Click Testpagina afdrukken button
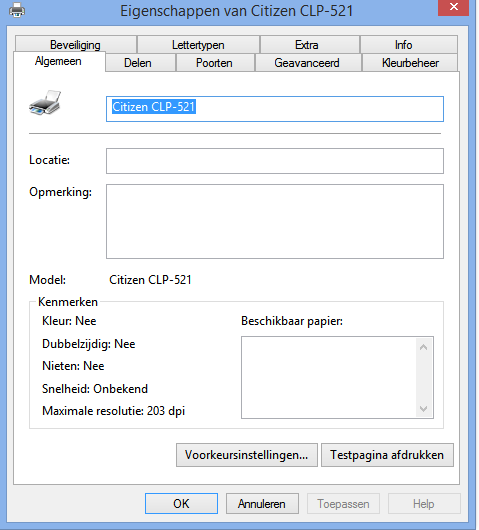 click(387, 455)
